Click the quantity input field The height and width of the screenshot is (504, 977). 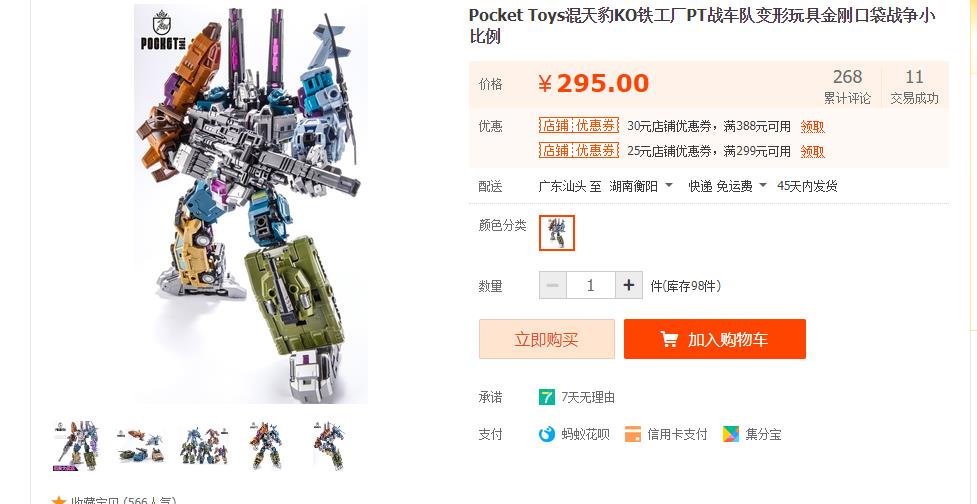coord(591,285)
